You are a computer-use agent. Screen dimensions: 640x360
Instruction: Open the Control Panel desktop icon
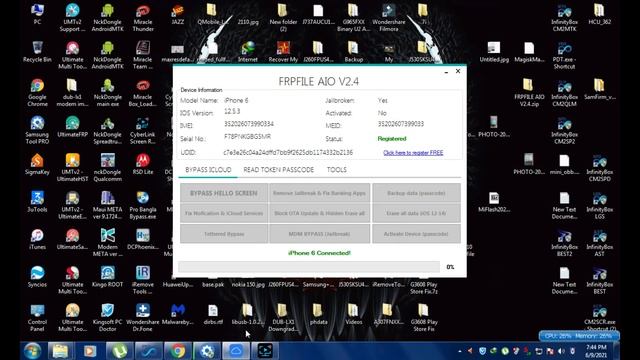37,318
